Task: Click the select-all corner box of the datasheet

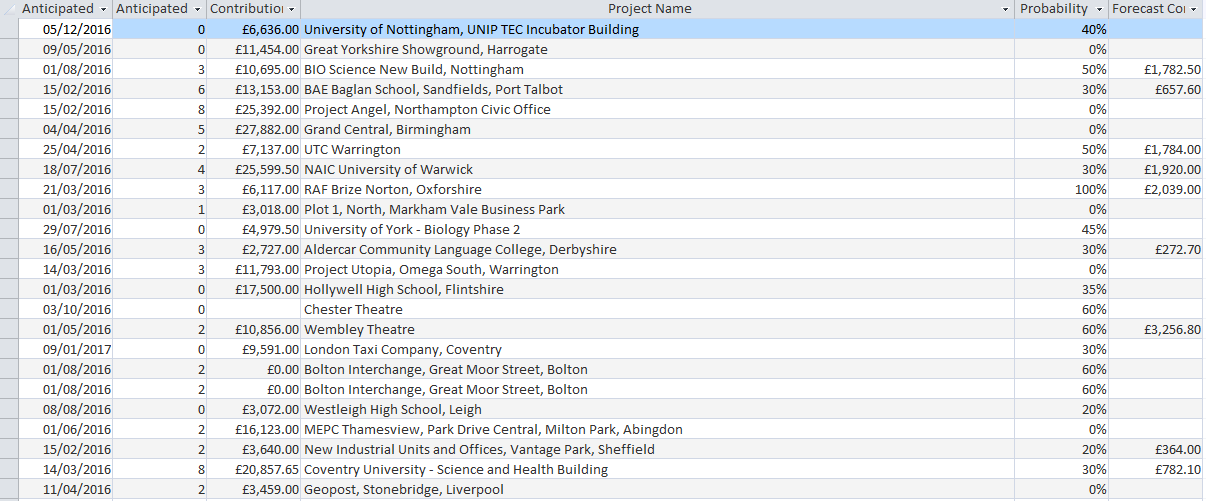Action: pyautogui.click(x=9, y=9)
